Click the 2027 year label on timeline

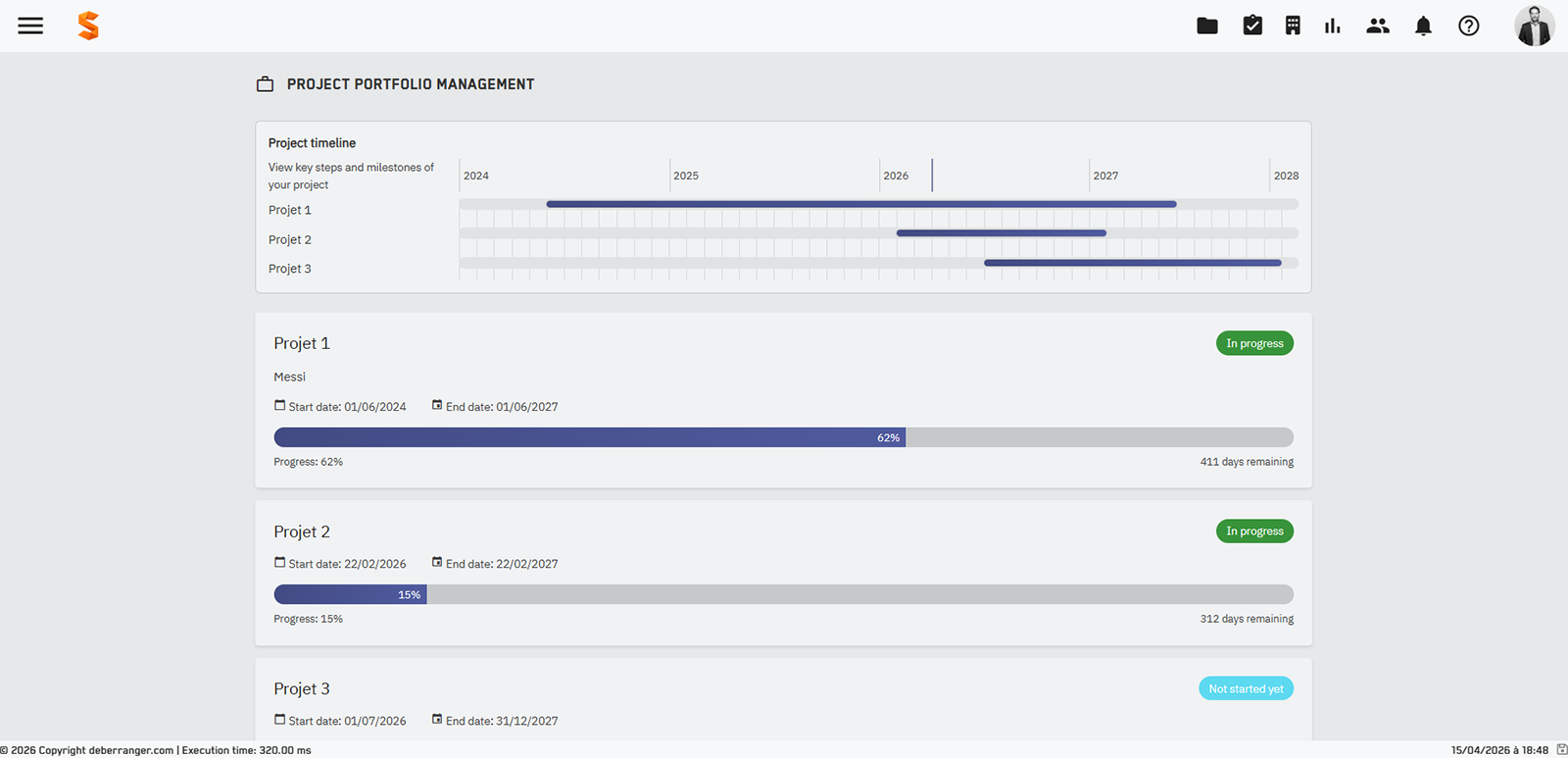point(1105,176)
